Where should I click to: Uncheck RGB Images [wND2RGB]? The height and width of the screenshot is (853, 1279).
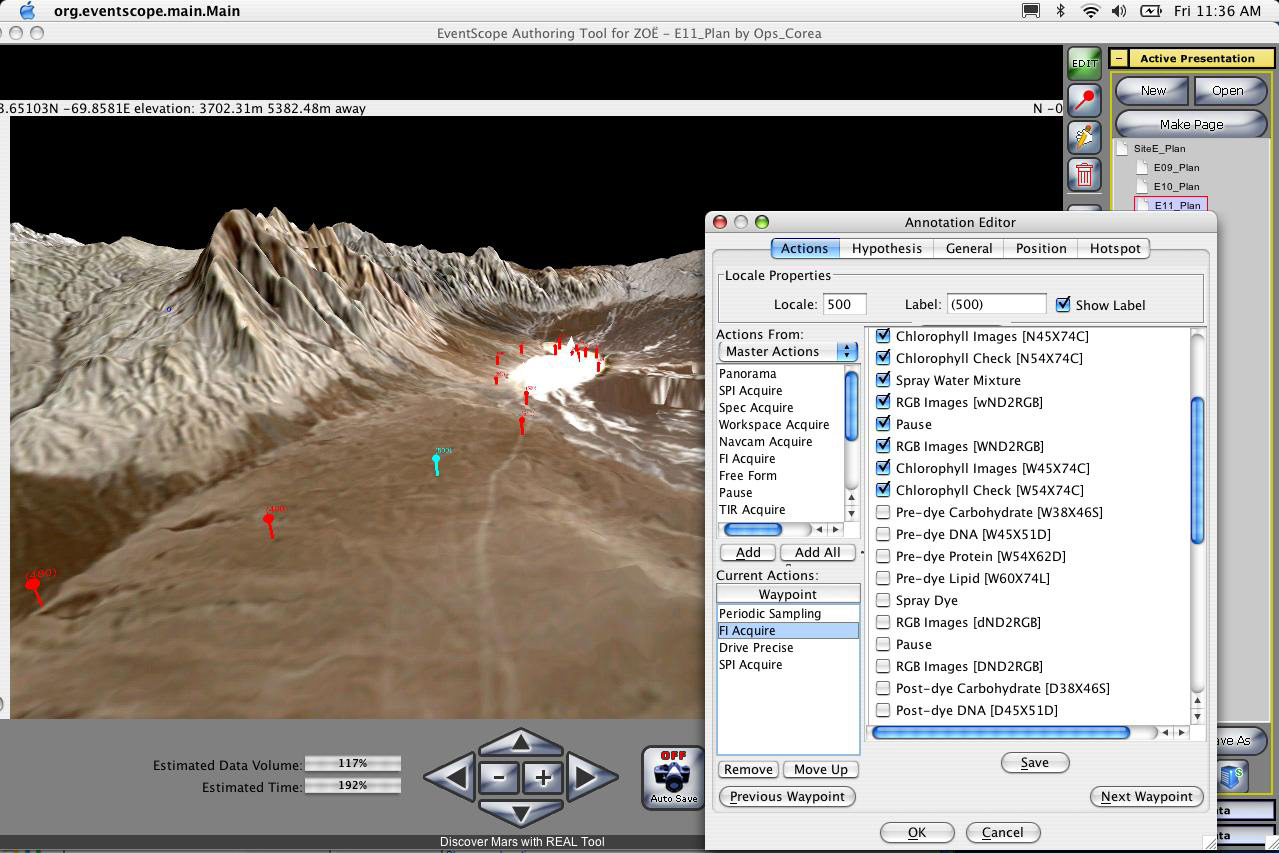tap(883, 402)
